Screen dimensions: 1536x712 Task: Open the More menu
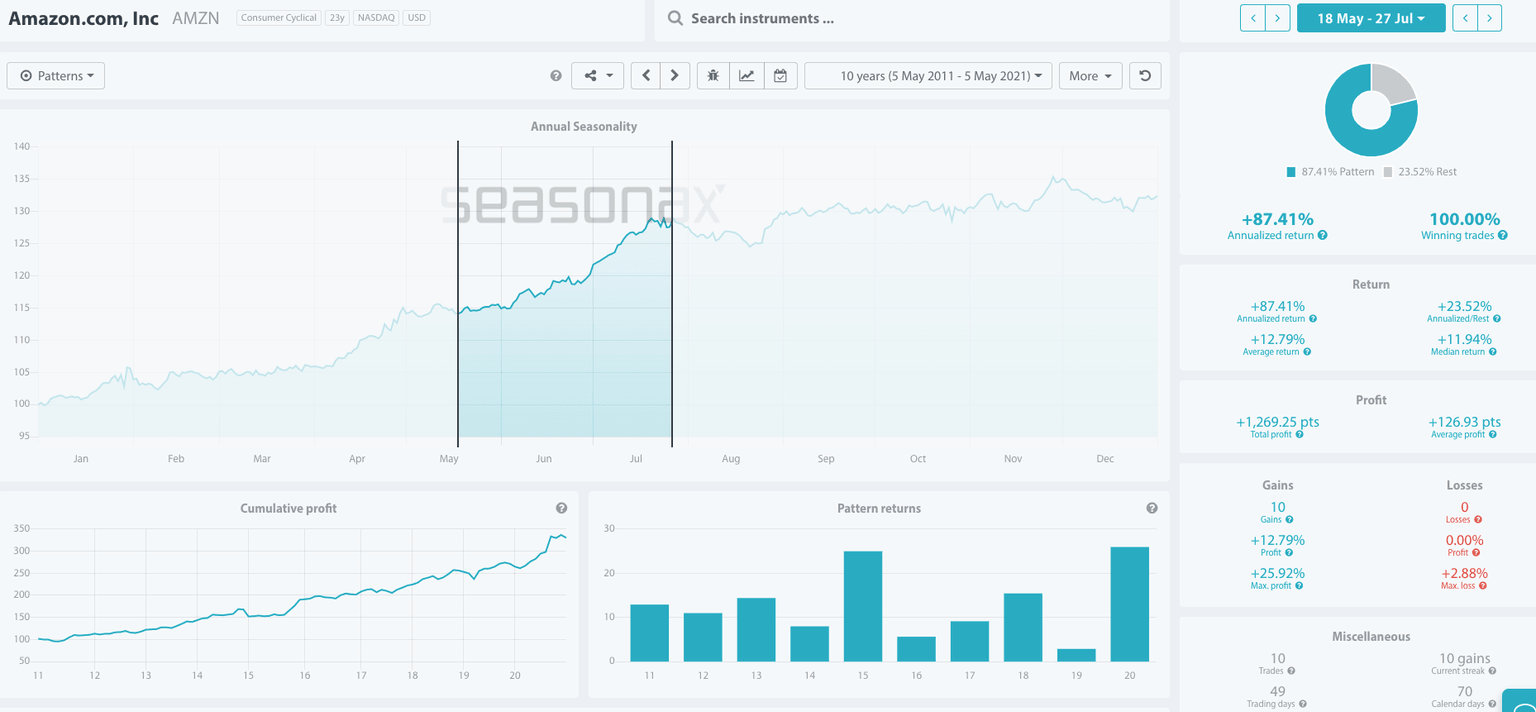(1090, 76)
